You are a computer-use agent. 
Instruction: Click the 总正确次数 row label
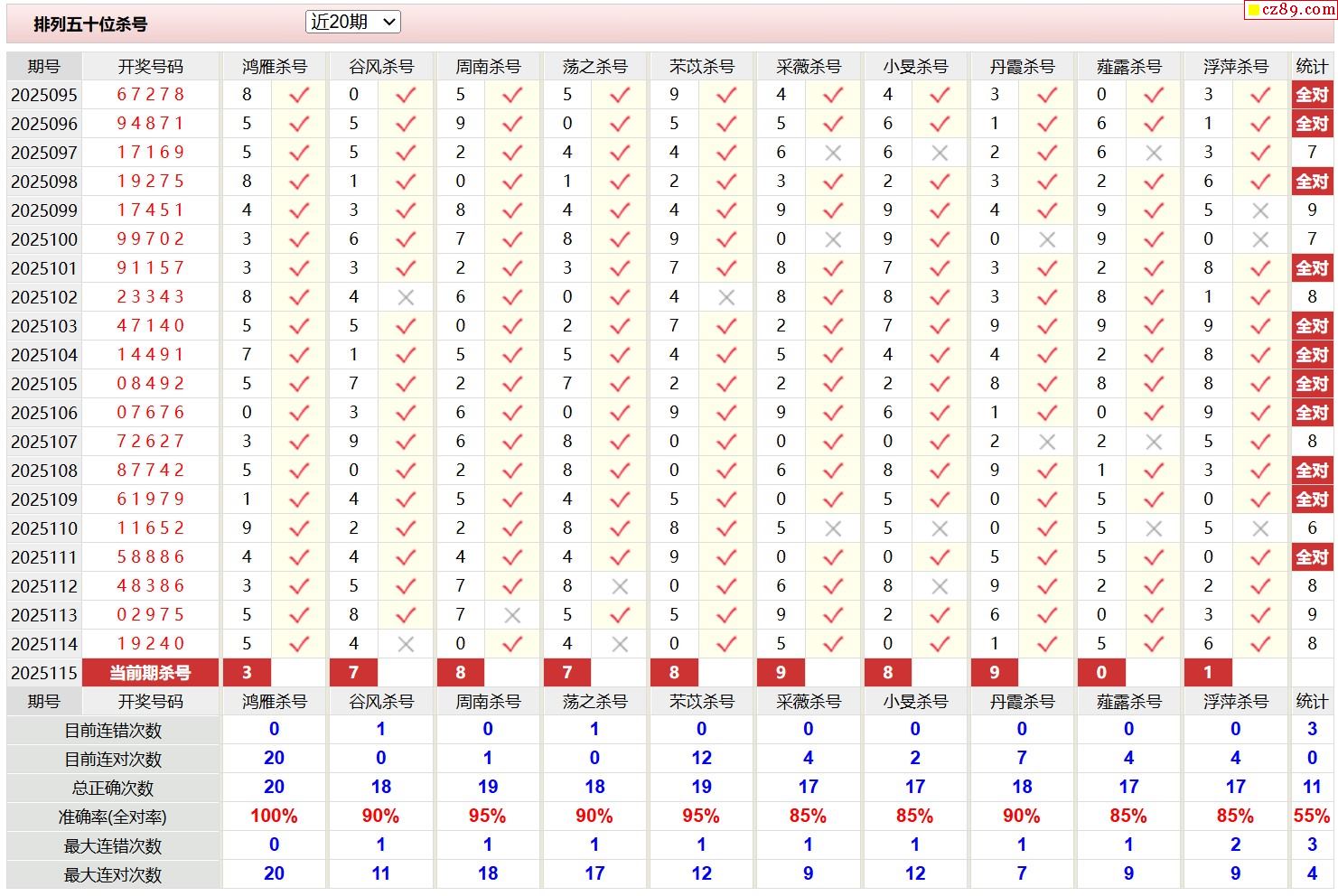point(113,789)
